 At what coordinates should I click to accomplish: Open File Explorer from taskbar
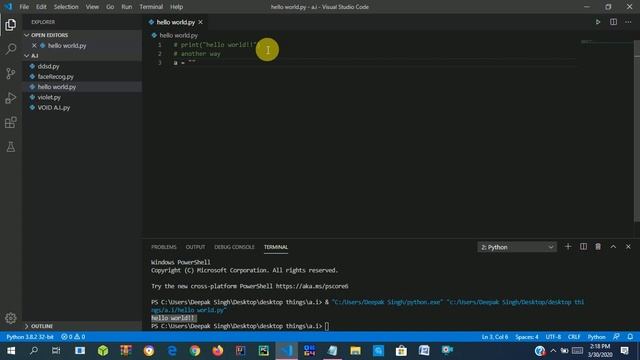(x=355, y=351)
